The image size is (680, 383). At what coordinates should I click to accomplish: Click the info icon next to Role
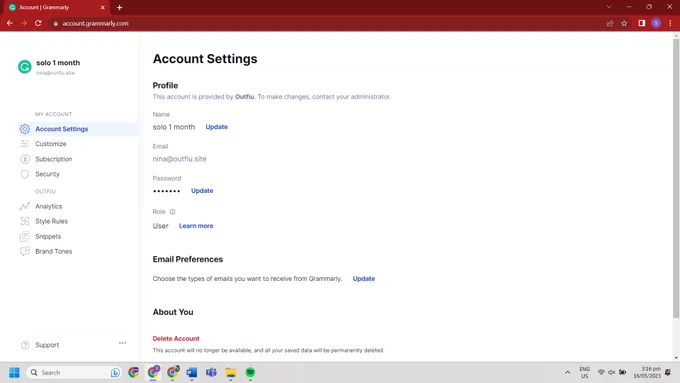tap(172, 212)
